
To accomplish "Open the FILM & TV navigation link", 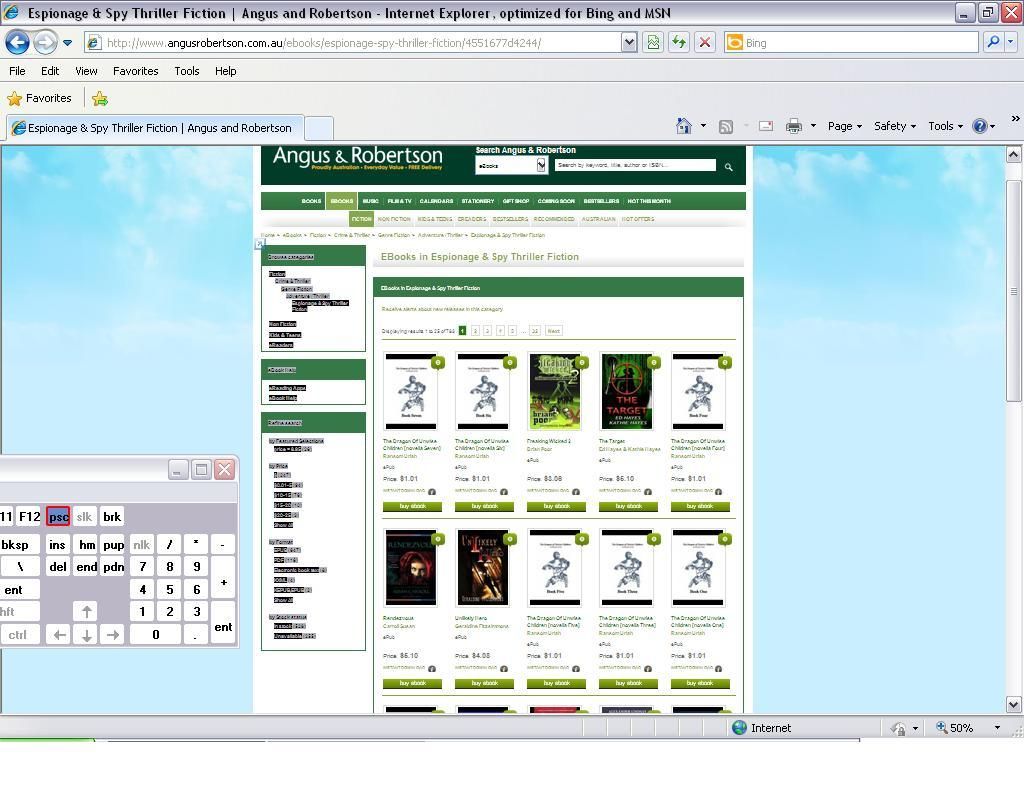I will pyautogui.click(x=399, y=201).
